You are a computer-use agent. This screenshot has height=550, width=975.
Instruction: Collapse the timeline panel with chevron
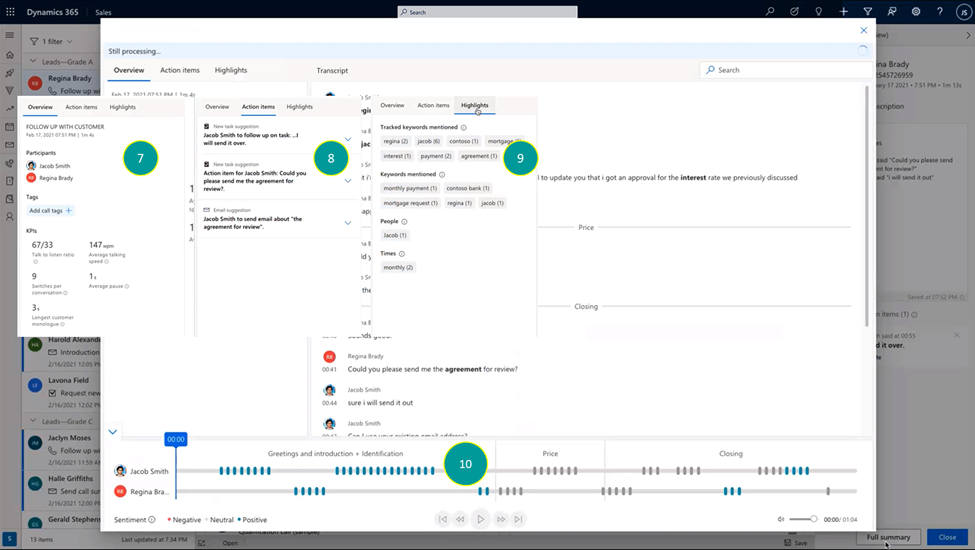(113, 432)
